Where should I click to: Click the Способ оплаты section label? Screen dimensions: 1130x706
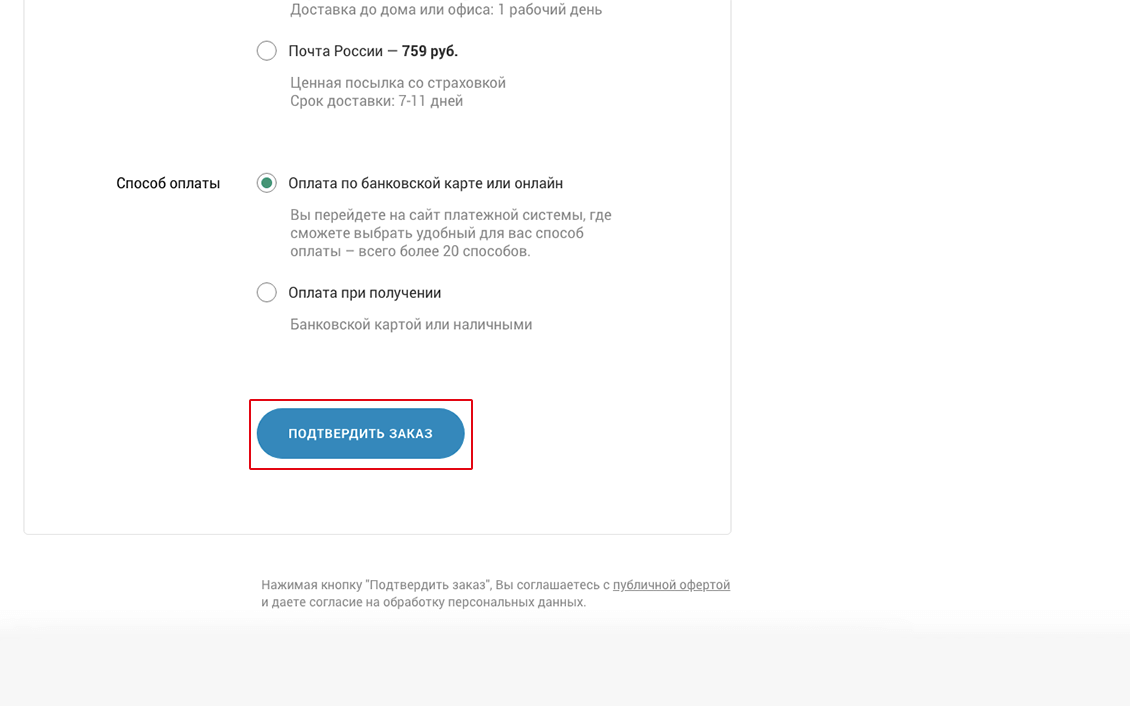(x=168, y=184)
